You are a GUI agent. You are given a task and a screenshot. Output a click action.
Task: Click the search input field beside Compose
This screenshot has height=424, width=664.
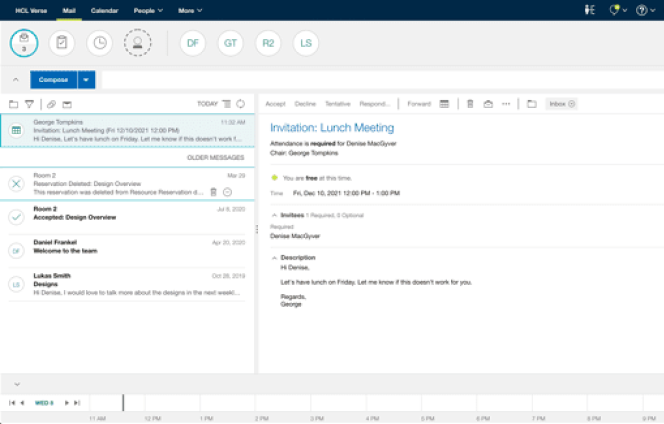click(x=380, y=80)
